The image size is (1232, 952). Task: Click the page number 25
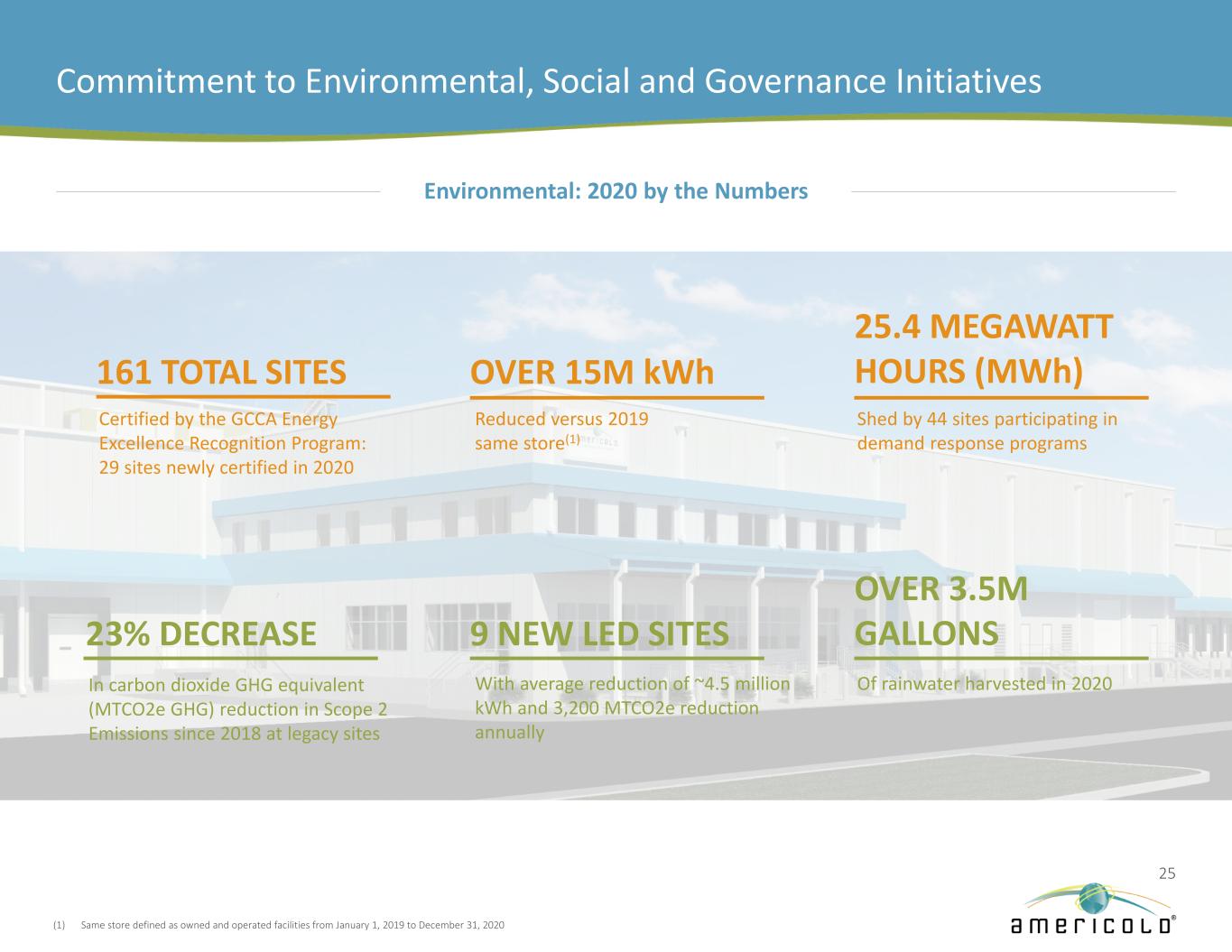coord(1166,873)
